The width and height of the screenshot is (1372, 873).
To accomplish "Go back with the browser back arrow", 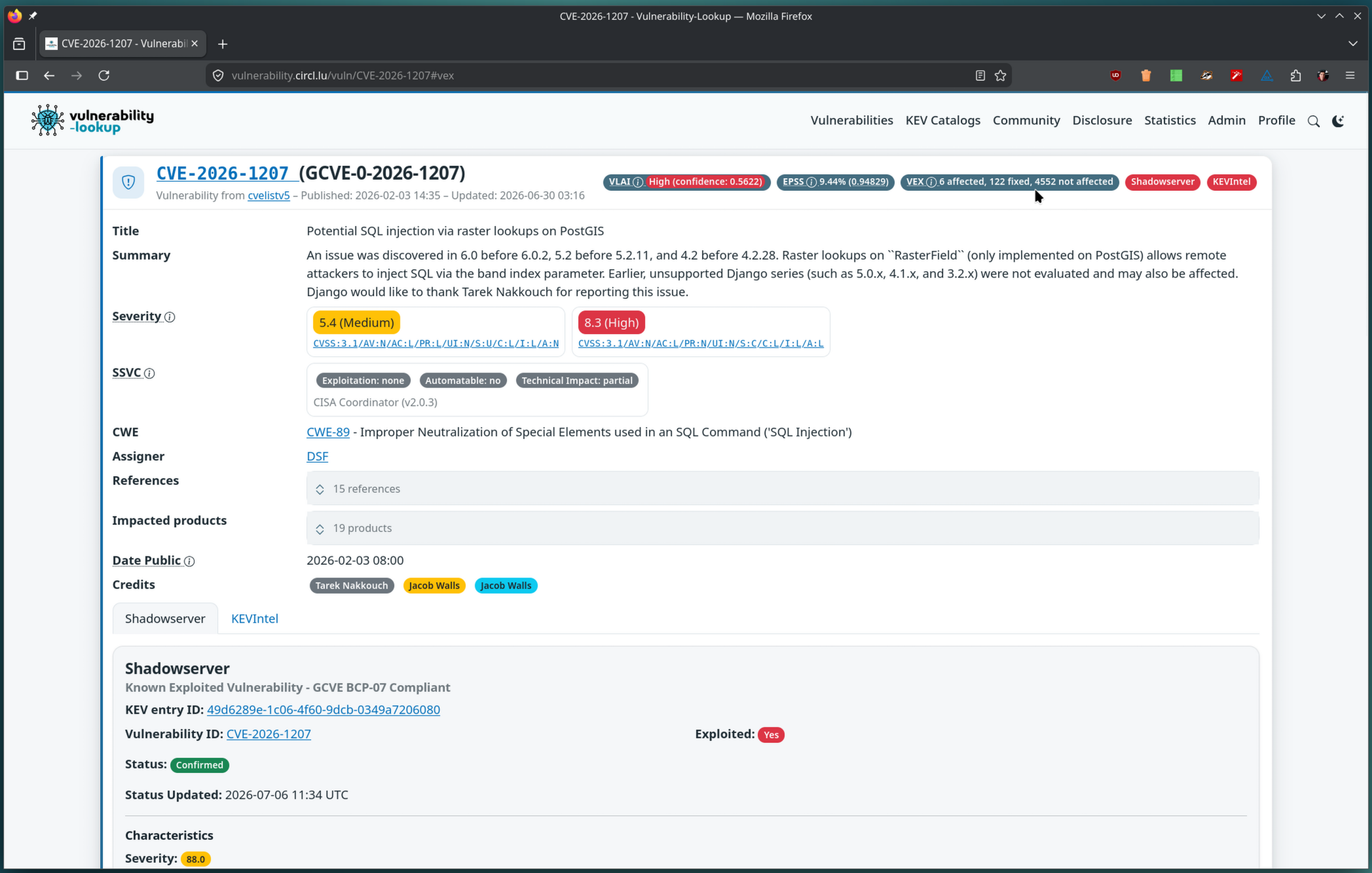I will click(x=49, y=75).
